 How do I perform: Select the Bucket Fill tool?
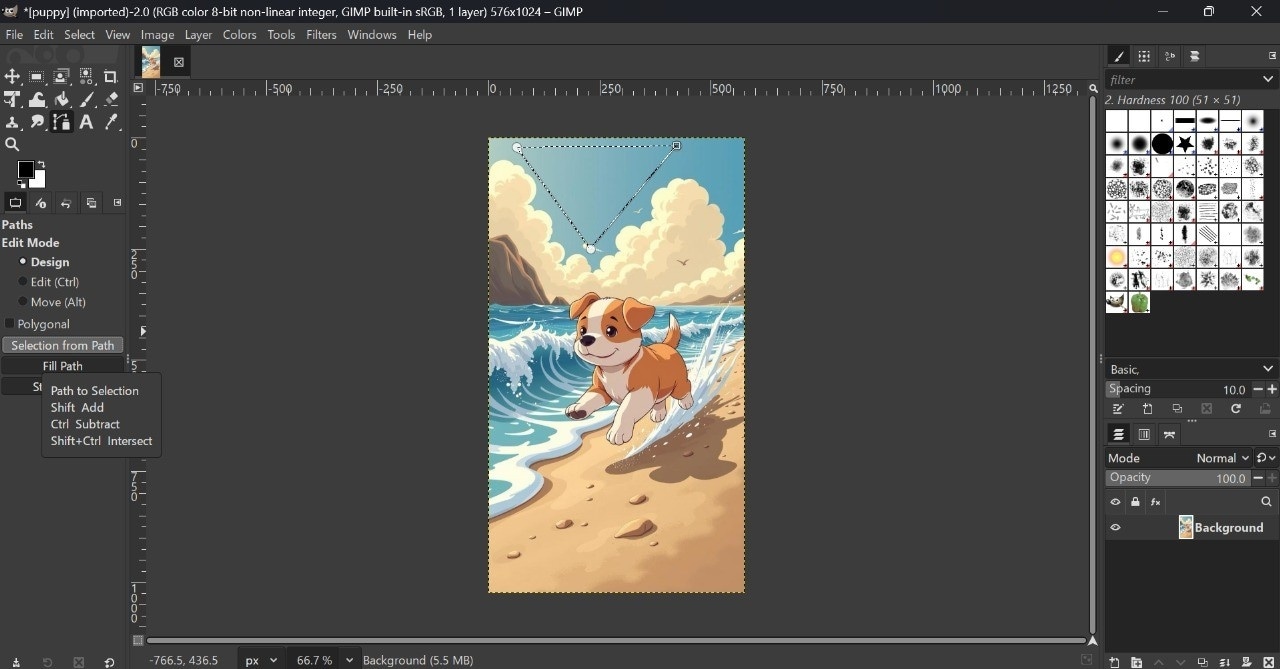pyautogui.click(x=62, y=99)
